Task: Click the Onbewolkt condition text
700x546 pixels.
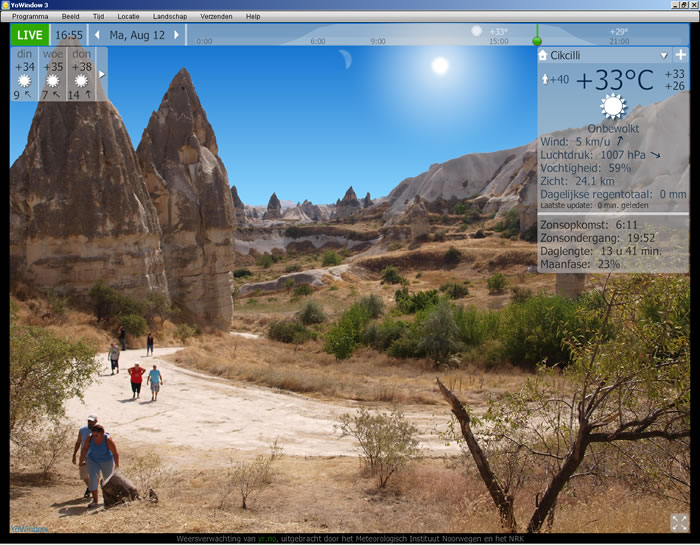Action: pyautogui.click(x=613, y=129)
